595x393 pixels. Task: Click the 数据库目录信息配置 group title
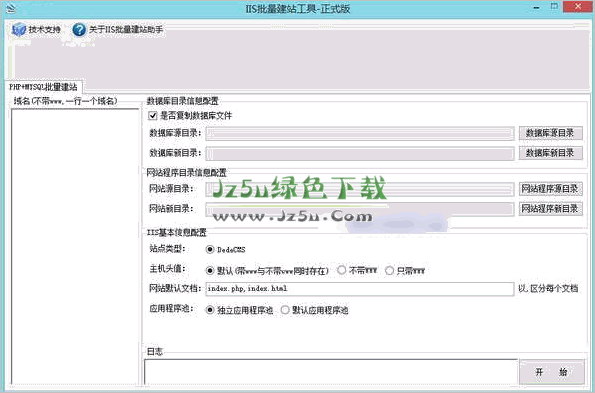183,101
